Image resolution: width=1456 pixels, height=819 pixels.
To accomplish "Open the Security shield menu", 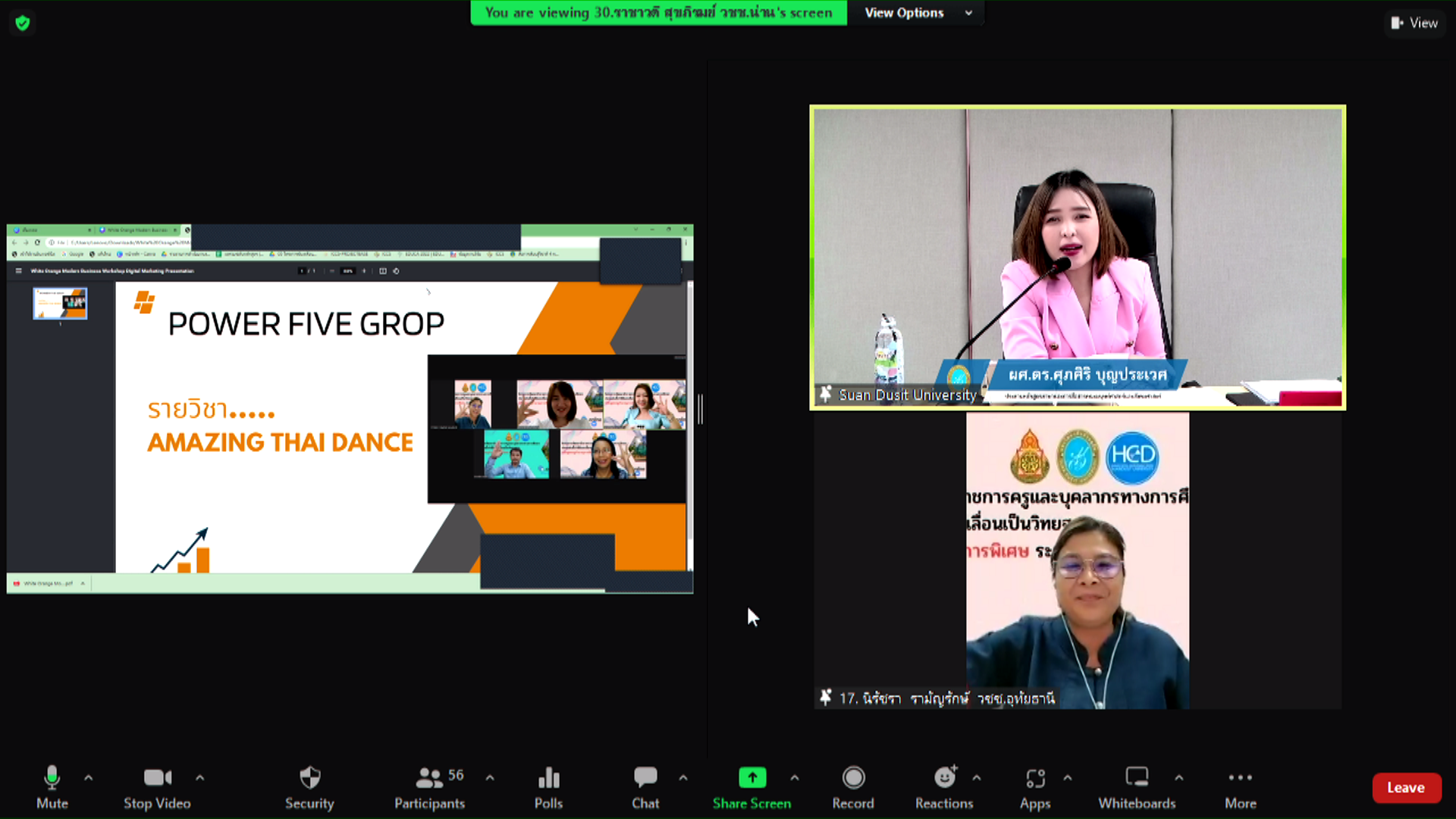I will 309,786.
